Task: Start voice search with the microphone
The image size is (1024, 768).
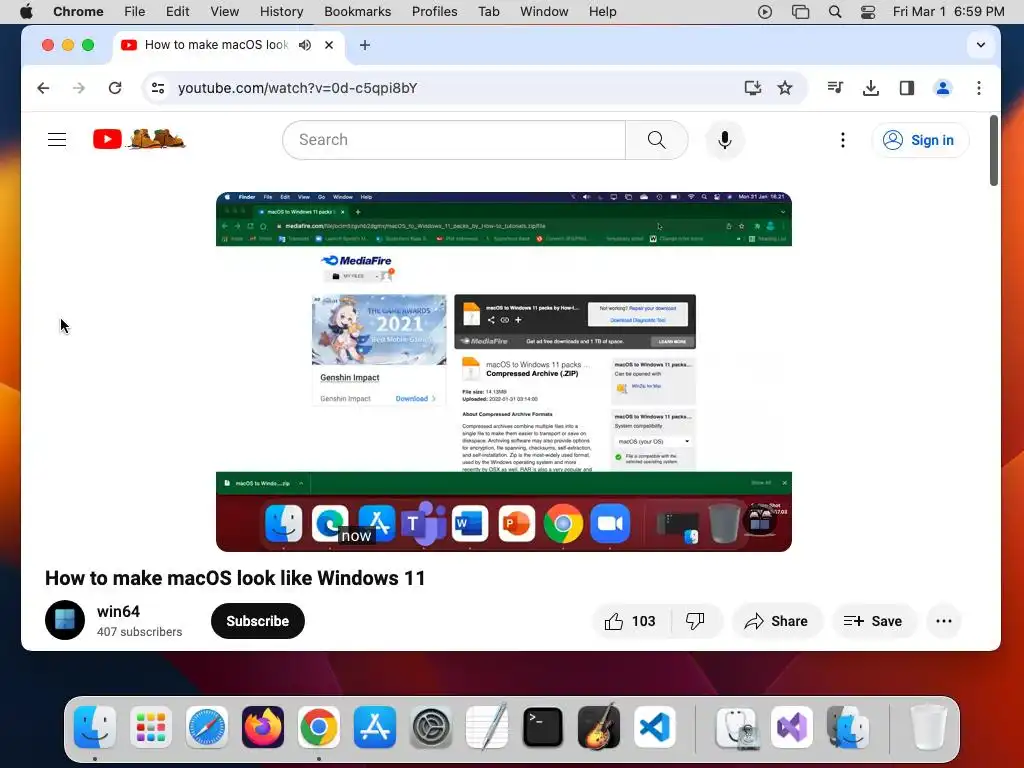Action: pyautogui.click(x=724, y=140)
